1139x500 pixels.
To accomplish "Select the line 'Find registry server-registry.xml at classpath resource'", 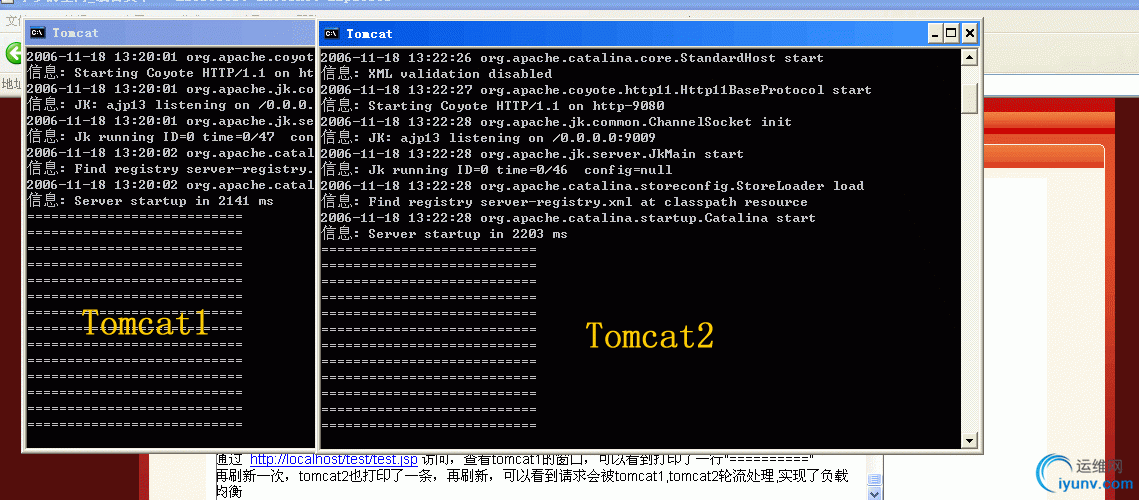I will (x=564, y=201).
